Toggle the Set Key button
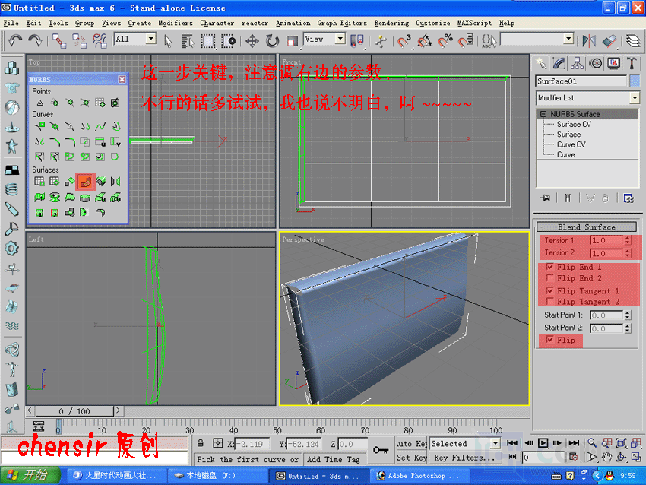 coord(411,458)
